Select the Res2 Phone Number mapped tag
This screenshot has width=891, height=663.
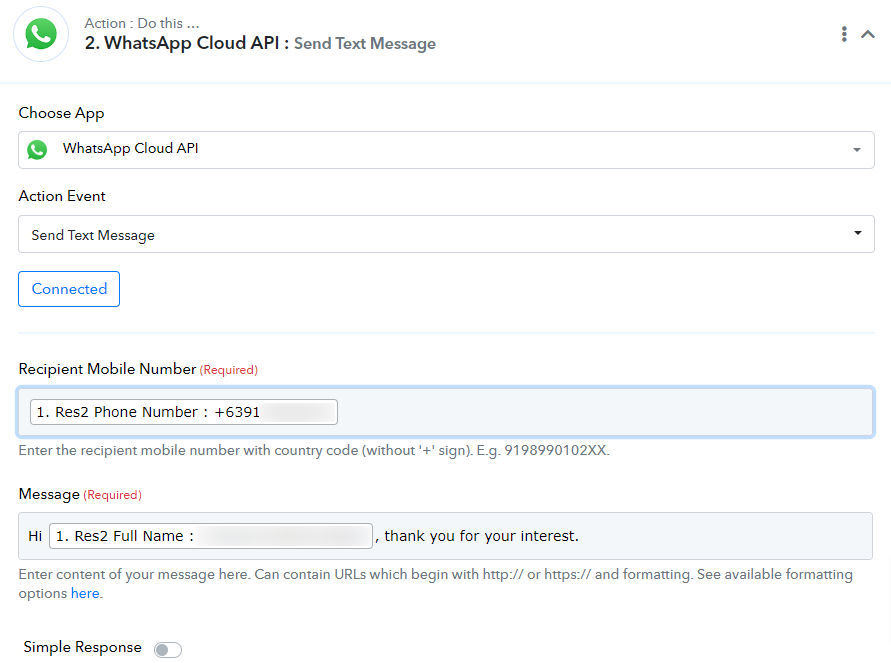[184, 412]
